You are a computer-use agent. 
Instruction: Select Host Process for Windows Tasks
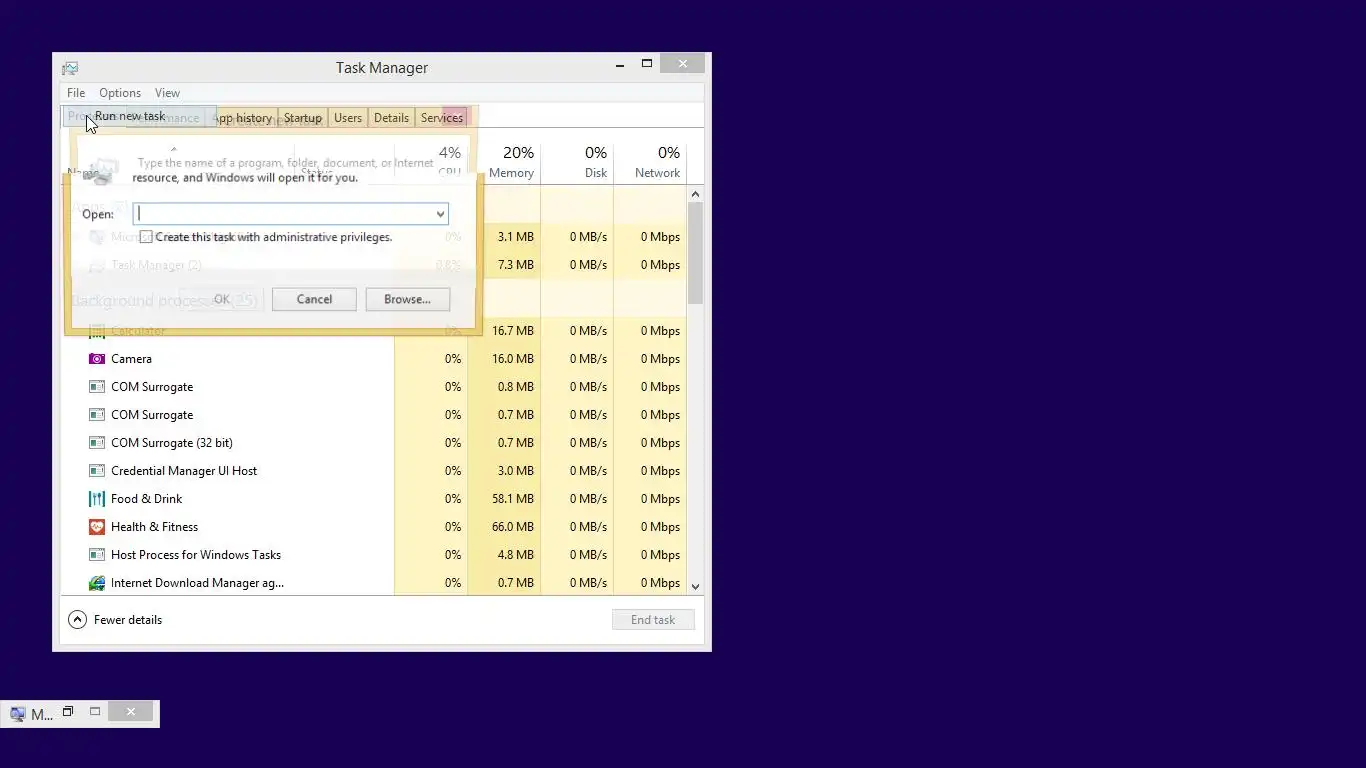coord(375,555)
